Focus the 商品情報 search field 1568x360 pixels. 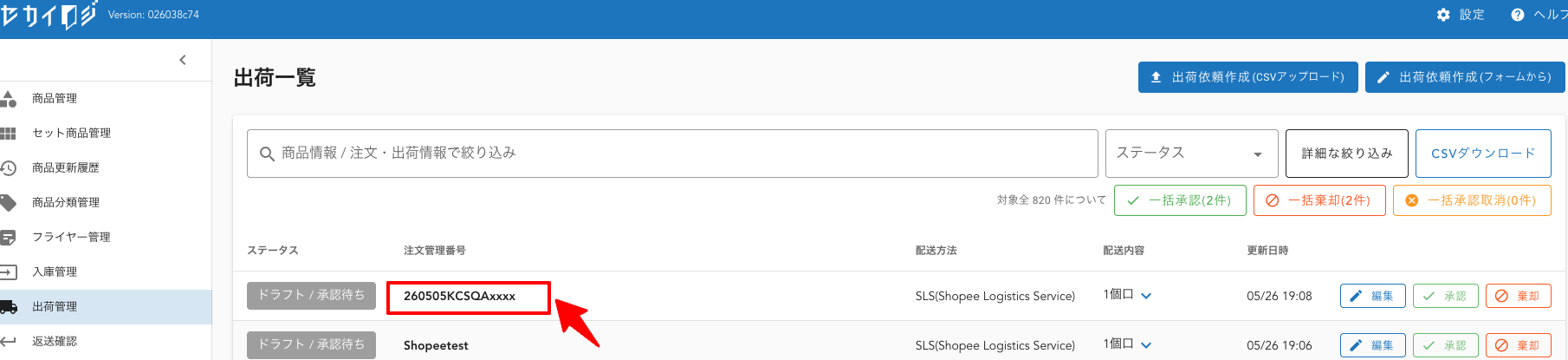[672, 154]
